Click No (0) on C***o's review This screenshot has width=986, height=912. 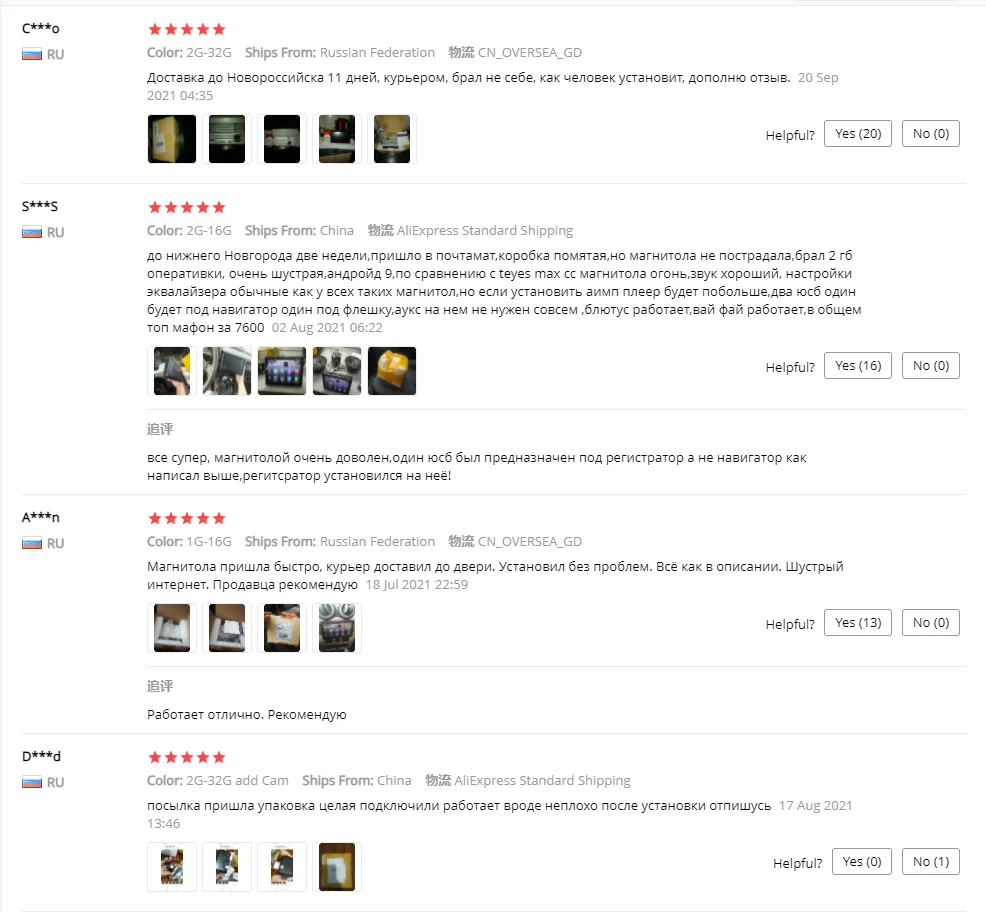(931, 133)
